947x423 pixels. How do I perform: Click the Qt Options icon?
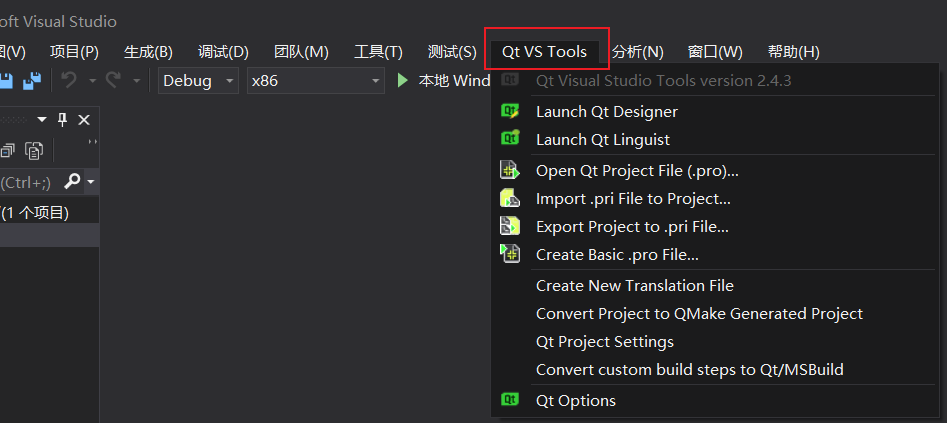tap(510, 400)
